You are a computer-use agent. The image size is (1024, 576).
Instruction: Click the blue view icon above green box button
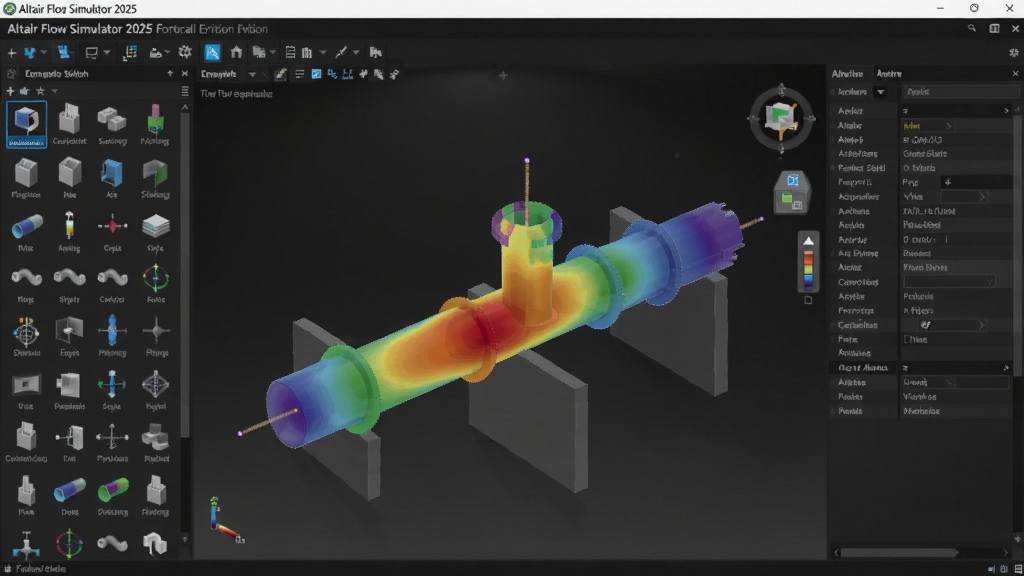pos(793,180)
